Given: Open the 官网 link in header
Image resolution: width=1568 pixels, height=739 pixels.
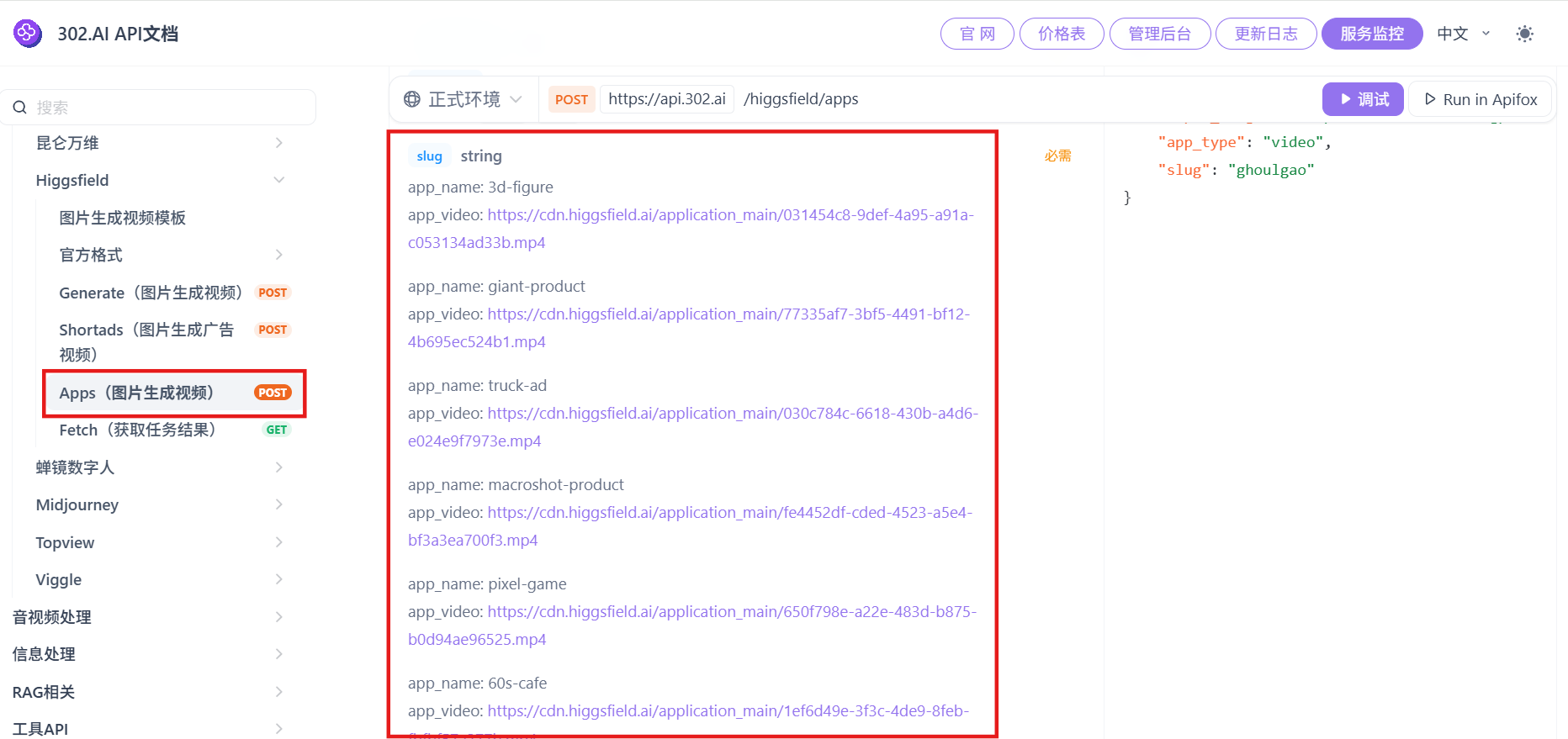Looking at the screenshot, I should tap(977, 34).
